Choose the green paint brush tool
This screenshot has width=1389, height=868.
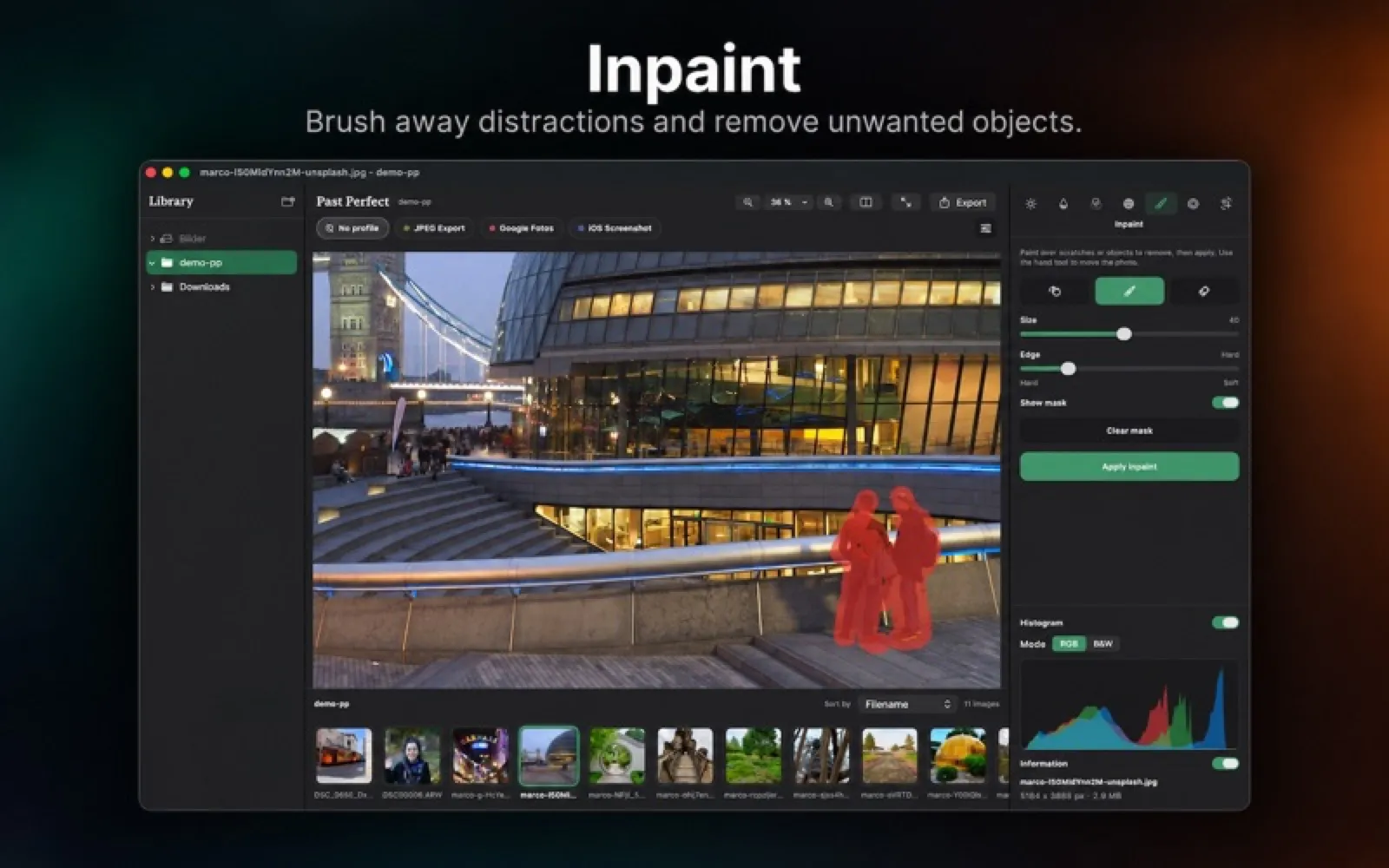coord(1129,292)
